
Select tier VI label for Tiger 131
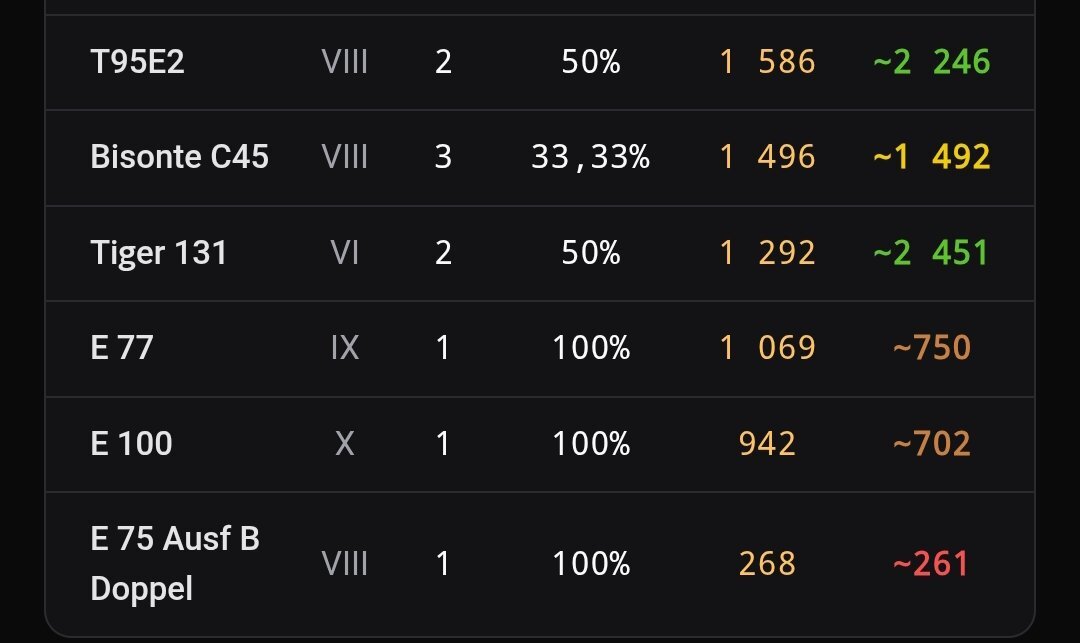tap(344, 253)
